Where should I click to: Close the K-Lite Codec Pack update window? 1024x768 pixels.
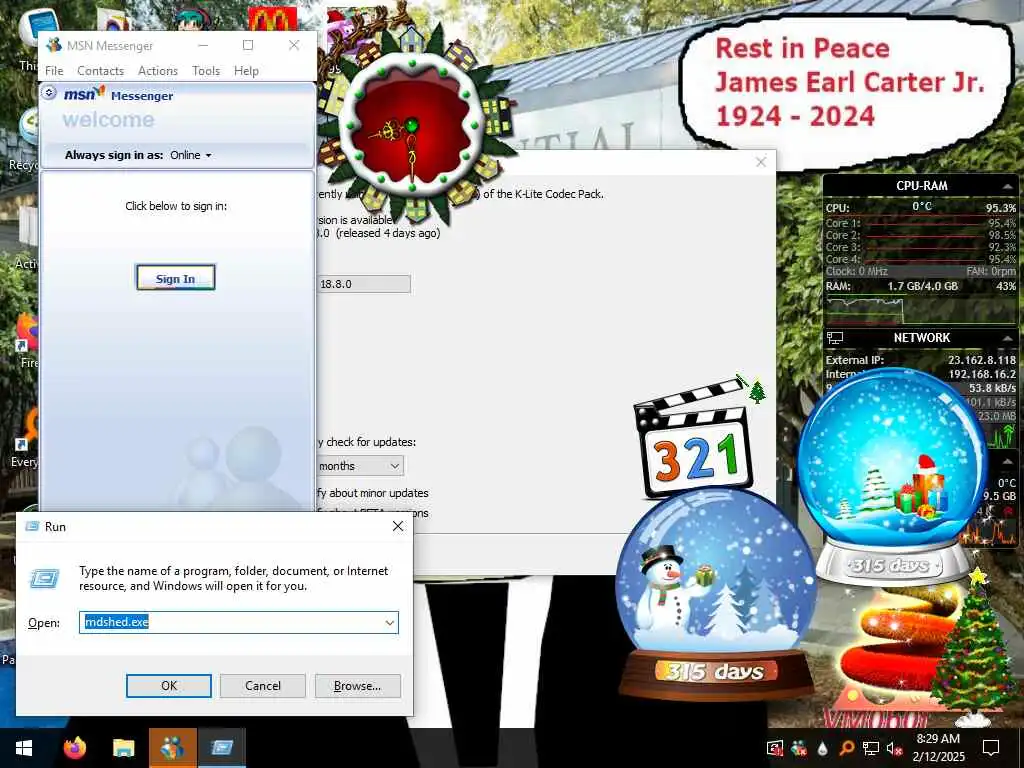tap(761, 162)
